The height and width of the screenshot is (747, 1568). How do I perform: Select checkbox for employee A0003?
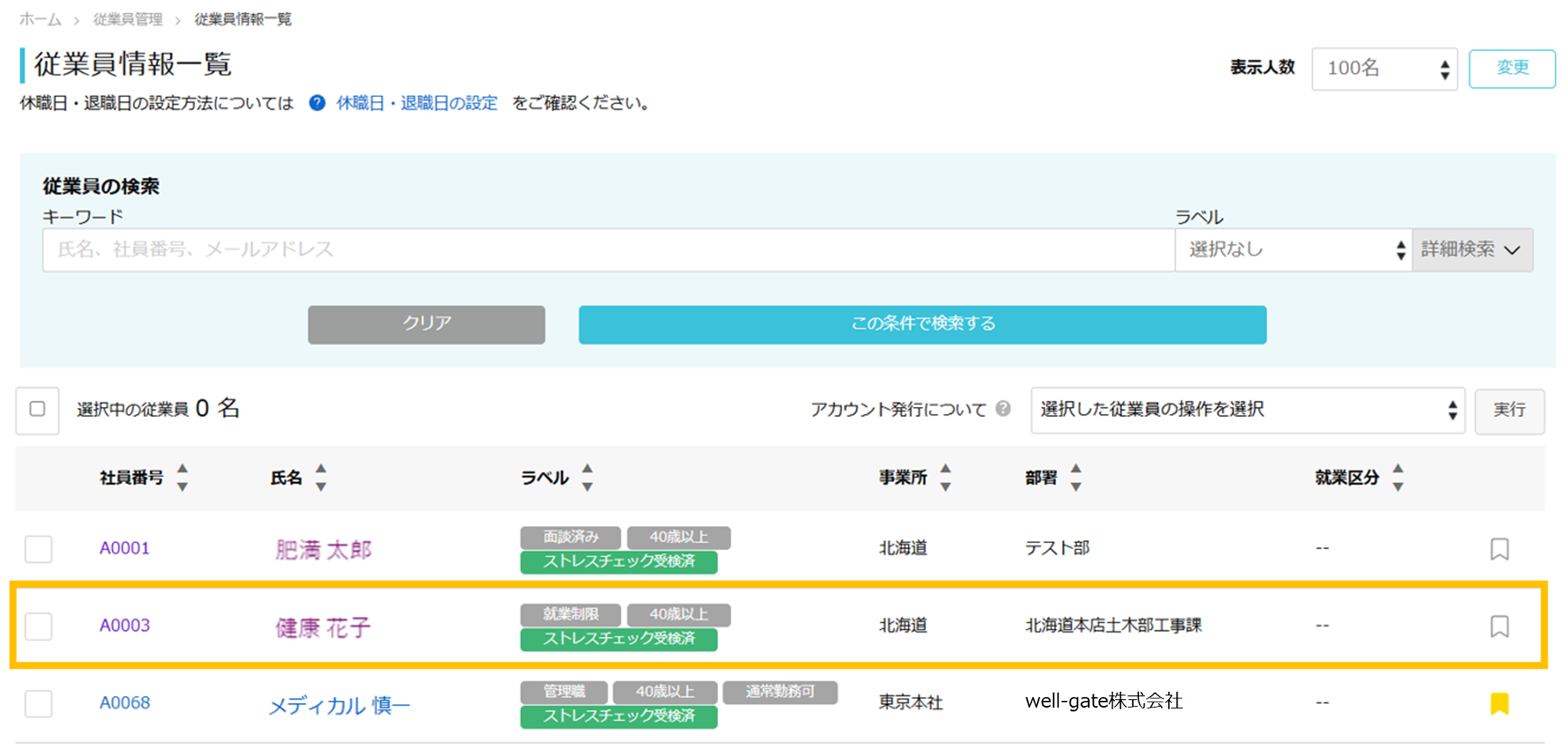(x=38, y=626)
